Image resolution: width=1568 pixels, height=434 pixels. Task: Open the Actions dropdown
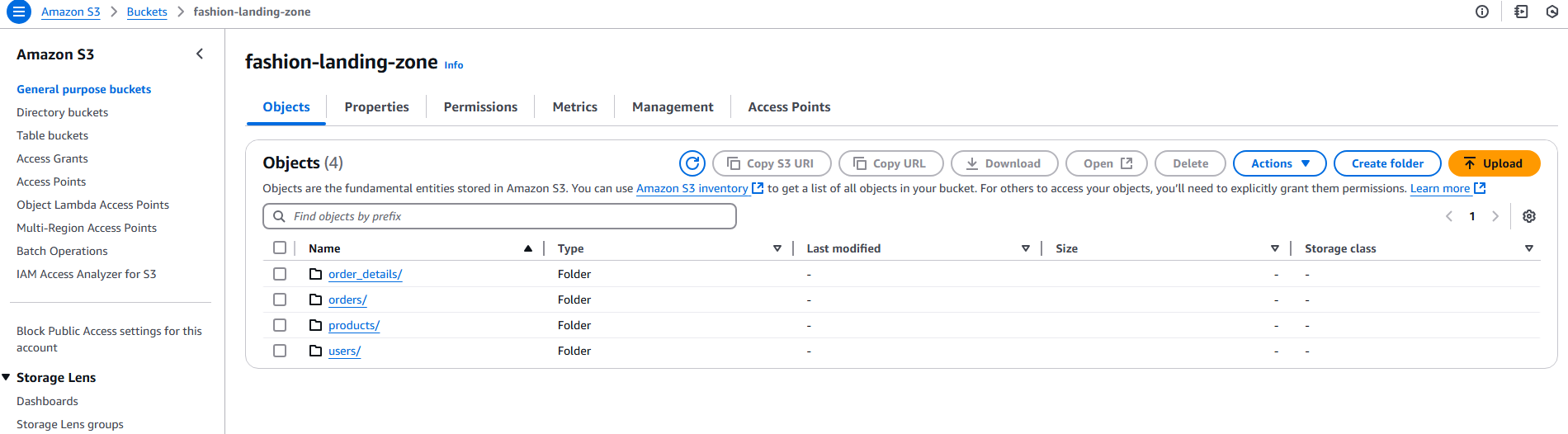(x=1279, y=163)
